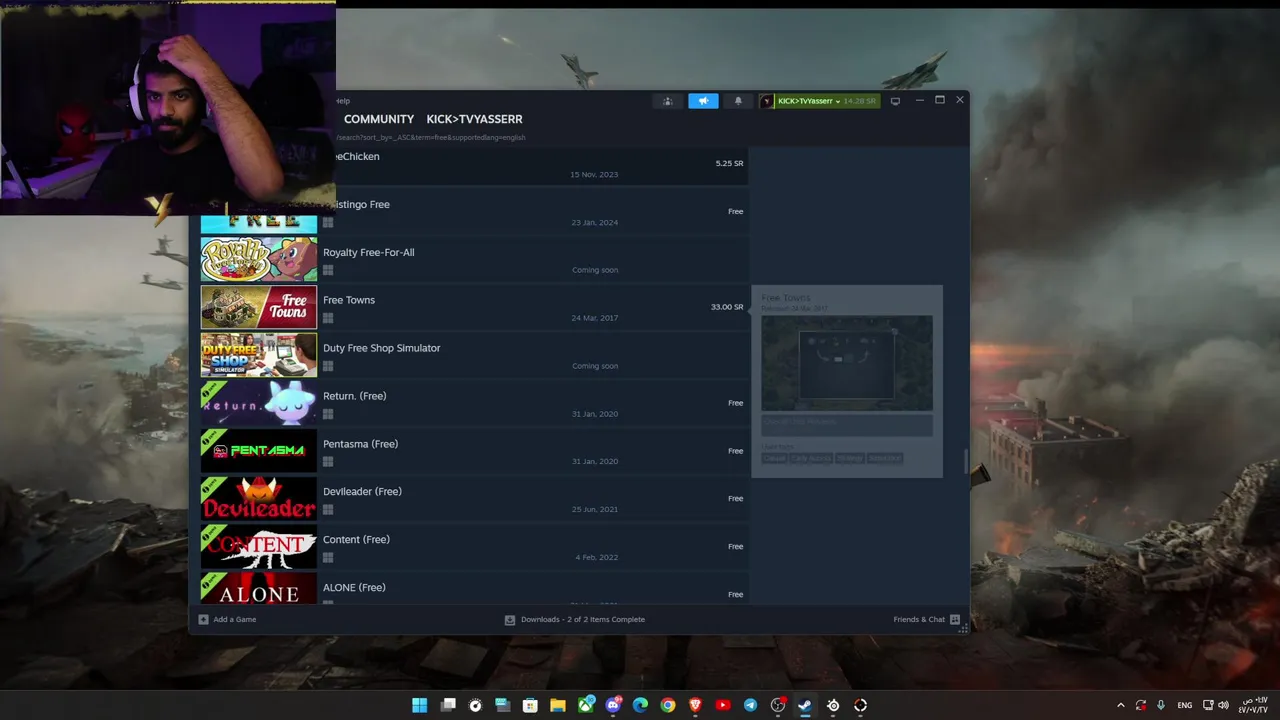Show hidden system tray icons chevron
This screenshot has width=1280, height=720.
click(x=1121, y=705)
